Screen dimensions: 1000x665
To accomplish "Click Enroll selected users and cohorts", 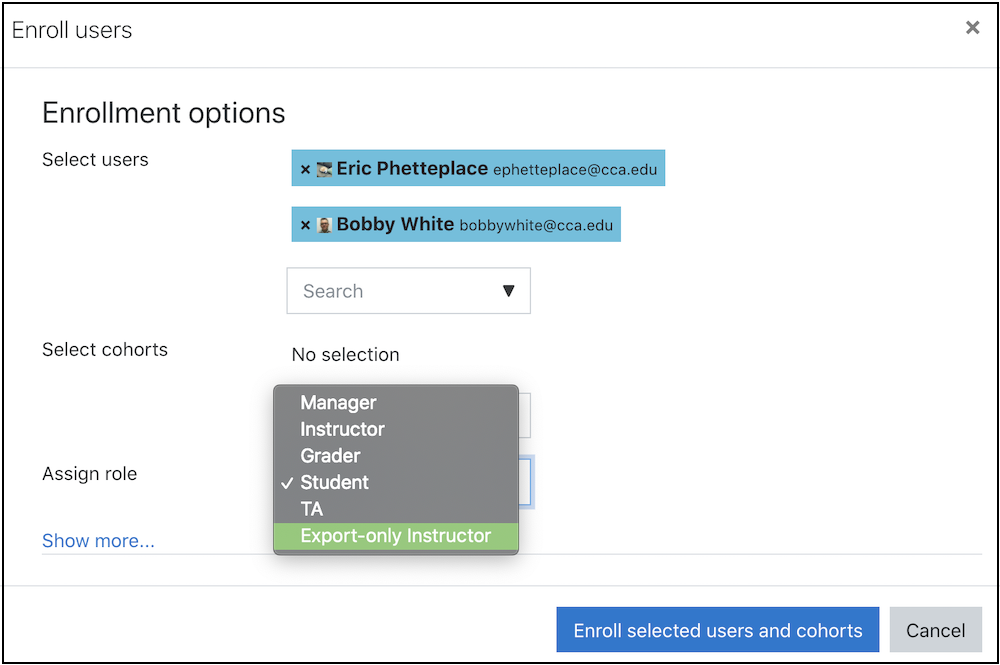I will (717, 630).
